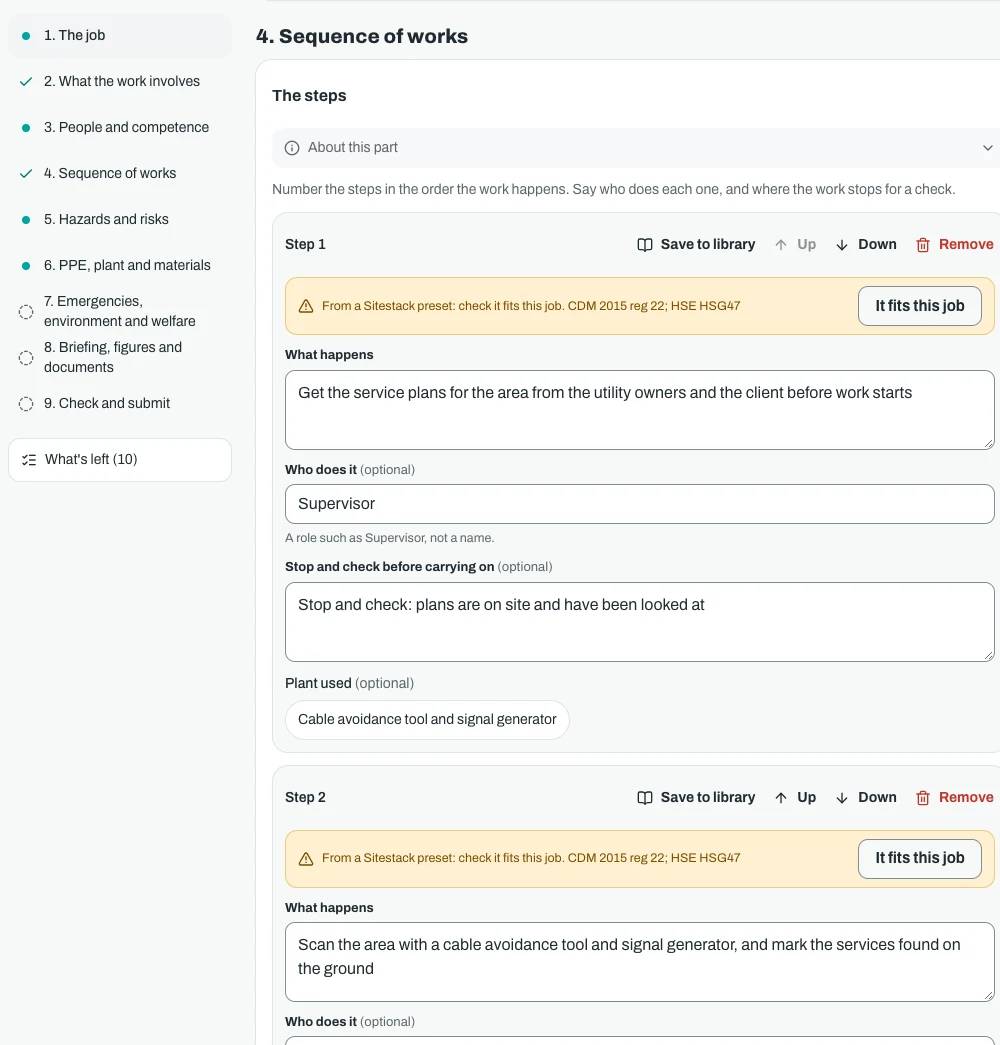This screenshot has height=1045, width=1000.
Task: Navigate to 5. Hazards and risks
Action: click(x=120, y=219)
